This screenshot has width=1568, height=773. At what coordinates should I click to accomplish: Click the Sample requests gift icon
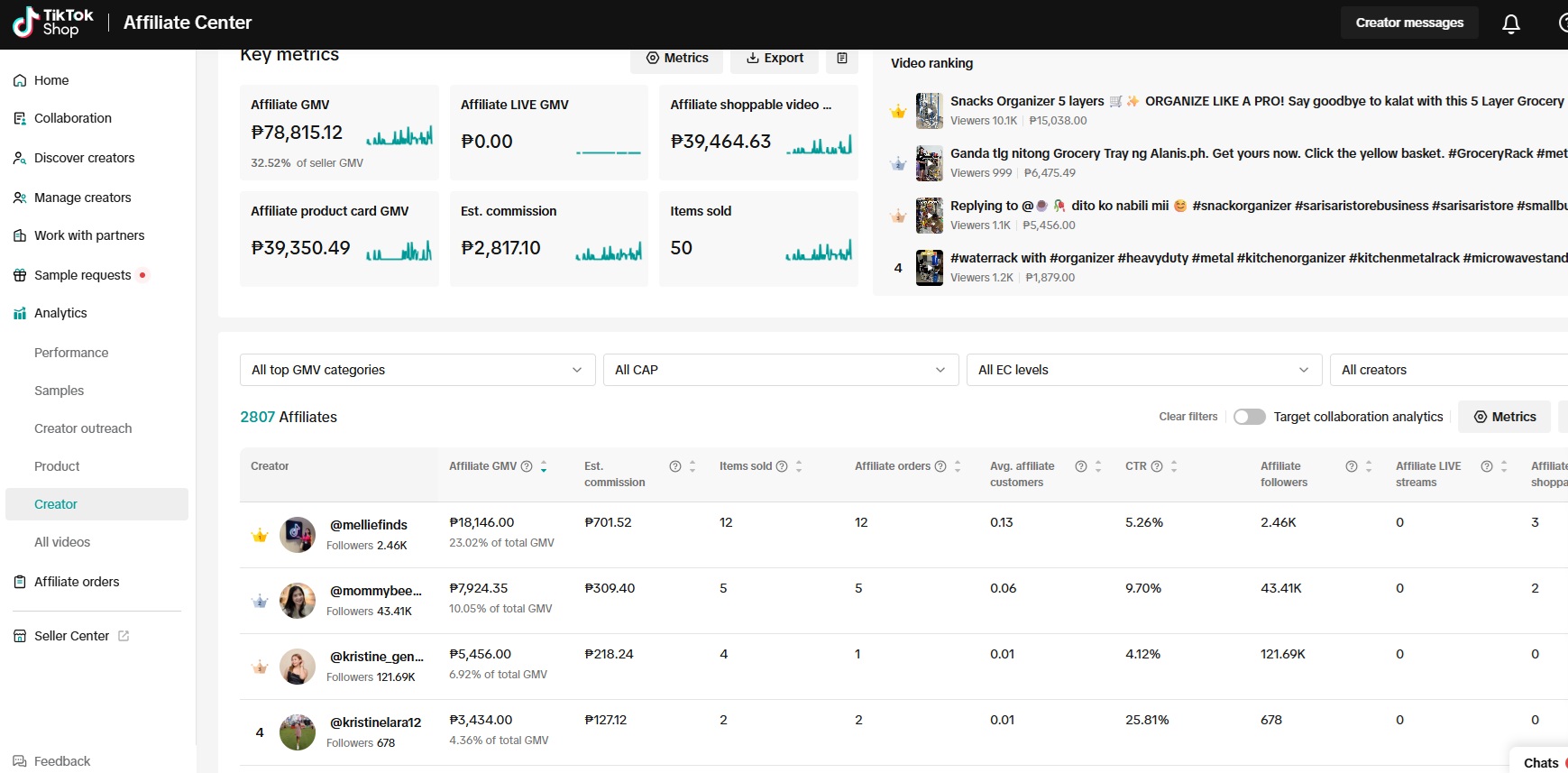pyautogui.click(x=20, y=275)
